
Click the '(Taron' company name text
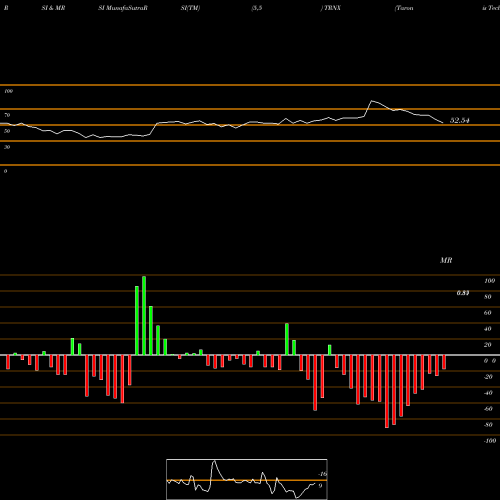(404, 8)
